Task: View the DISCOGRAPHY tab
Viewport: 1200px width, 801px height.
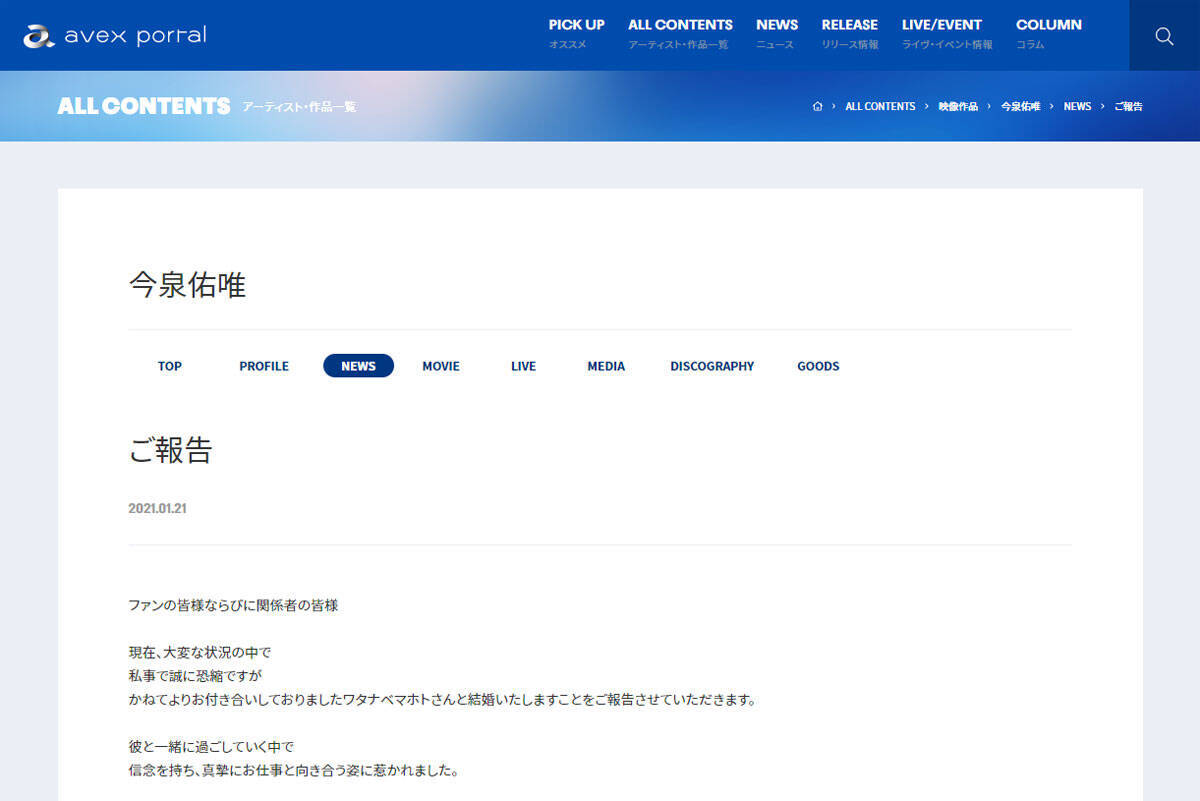Action: tap(712, 366)
